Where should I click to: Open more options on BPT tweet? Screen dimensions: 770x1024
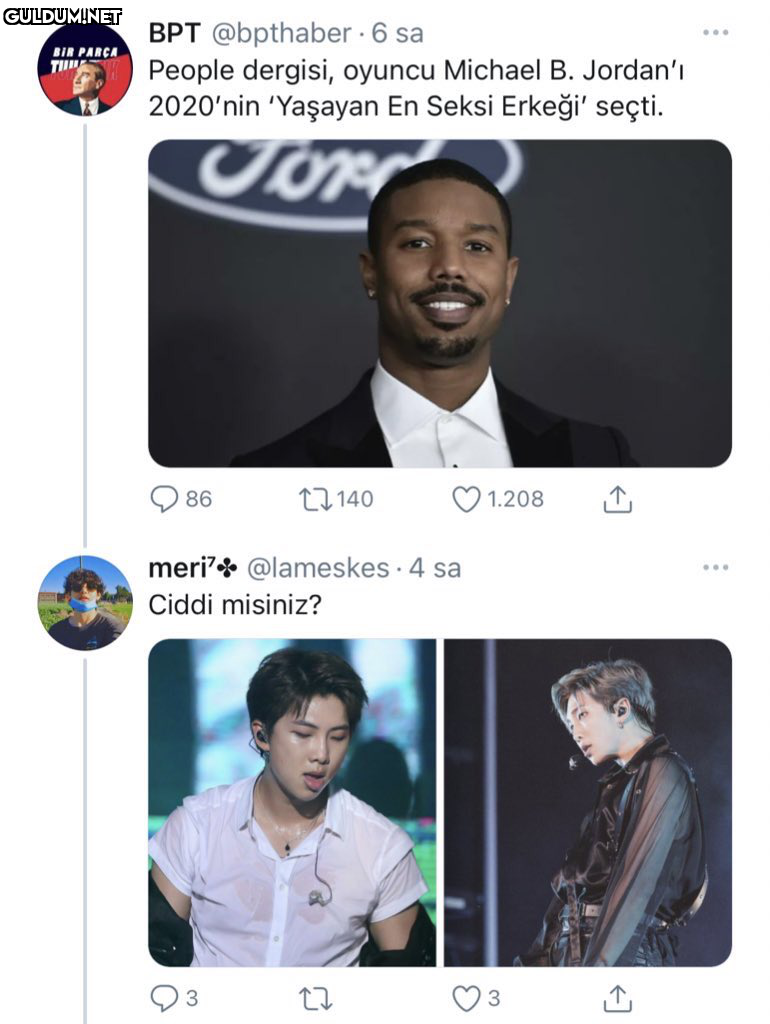[x=715, y=33]
